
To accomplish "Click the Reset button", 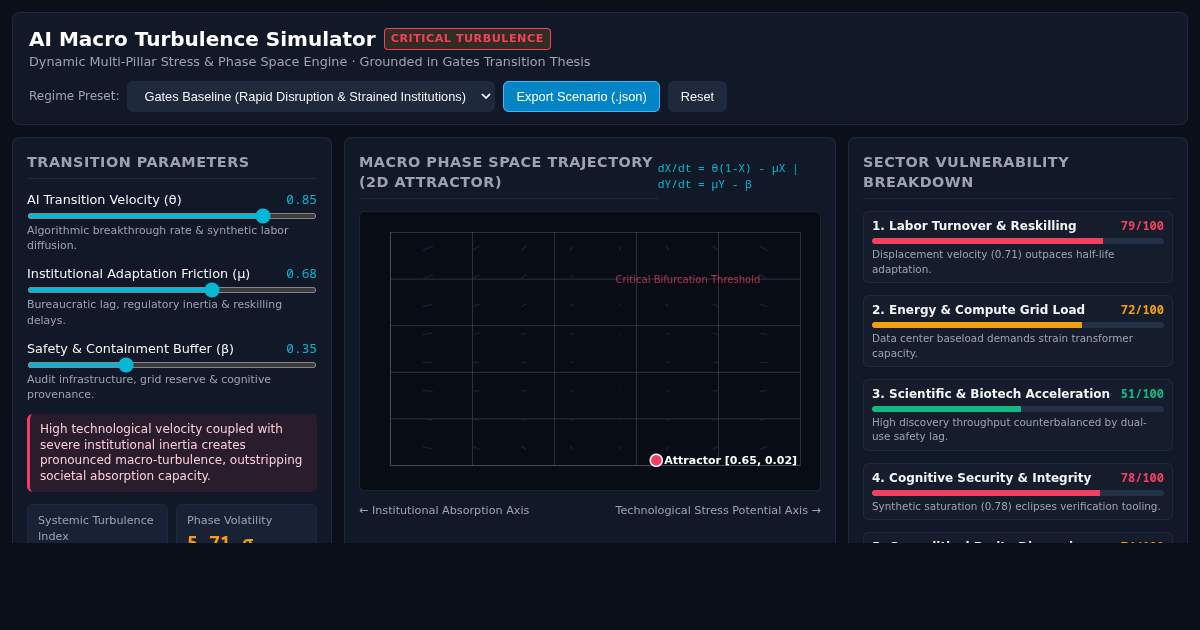I will pos(697,96).
